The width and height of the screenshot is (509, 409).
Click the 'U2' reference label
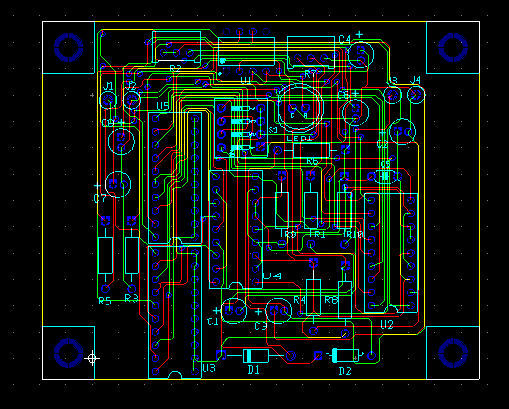click(387, 324)
